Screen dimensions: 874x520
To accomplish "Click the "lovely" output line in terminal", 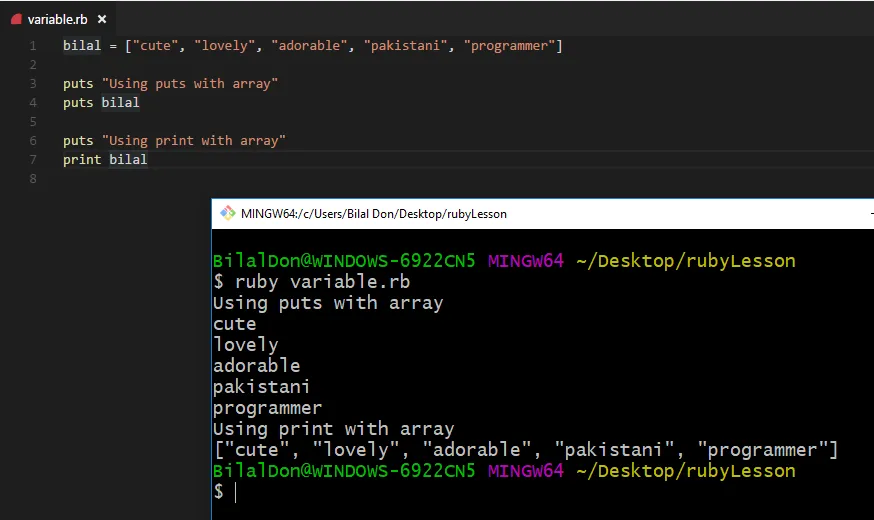I will click(x=246, y=345).
